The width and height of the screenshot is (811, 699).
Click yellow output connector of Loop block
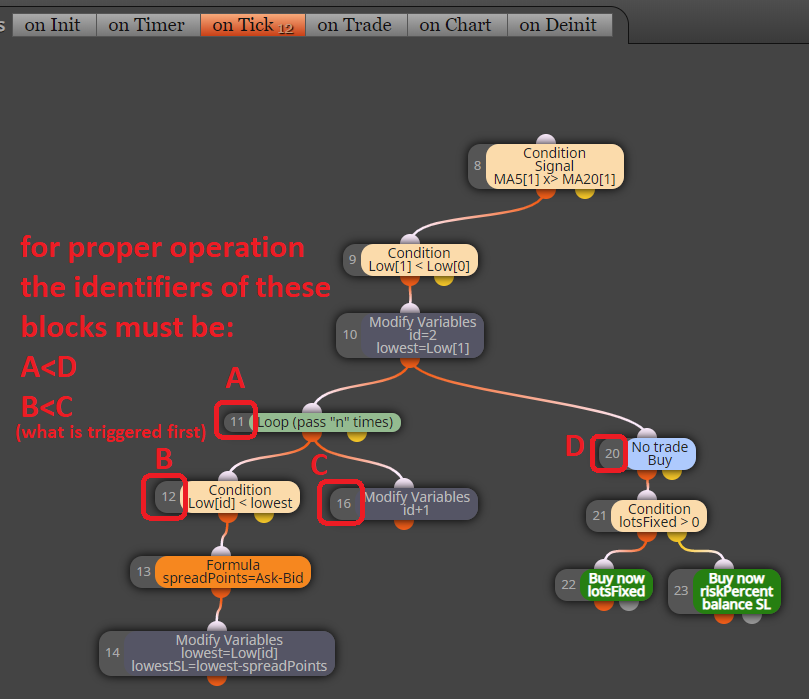(356, 437)
